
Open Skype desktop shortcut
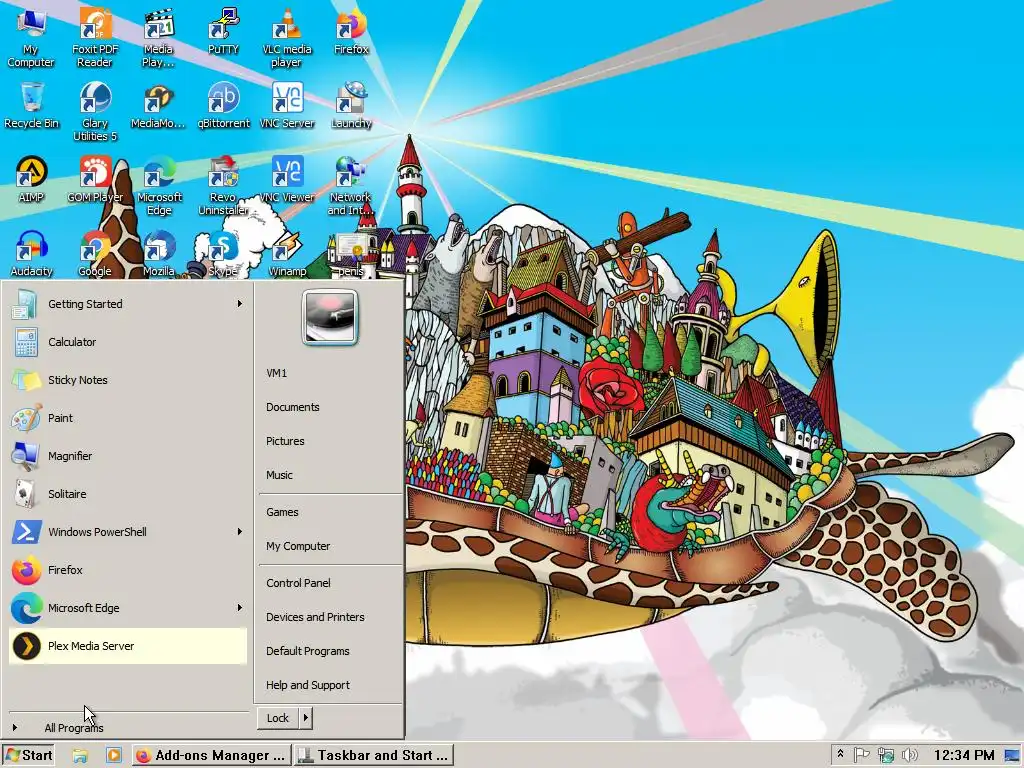click(223, 253)
